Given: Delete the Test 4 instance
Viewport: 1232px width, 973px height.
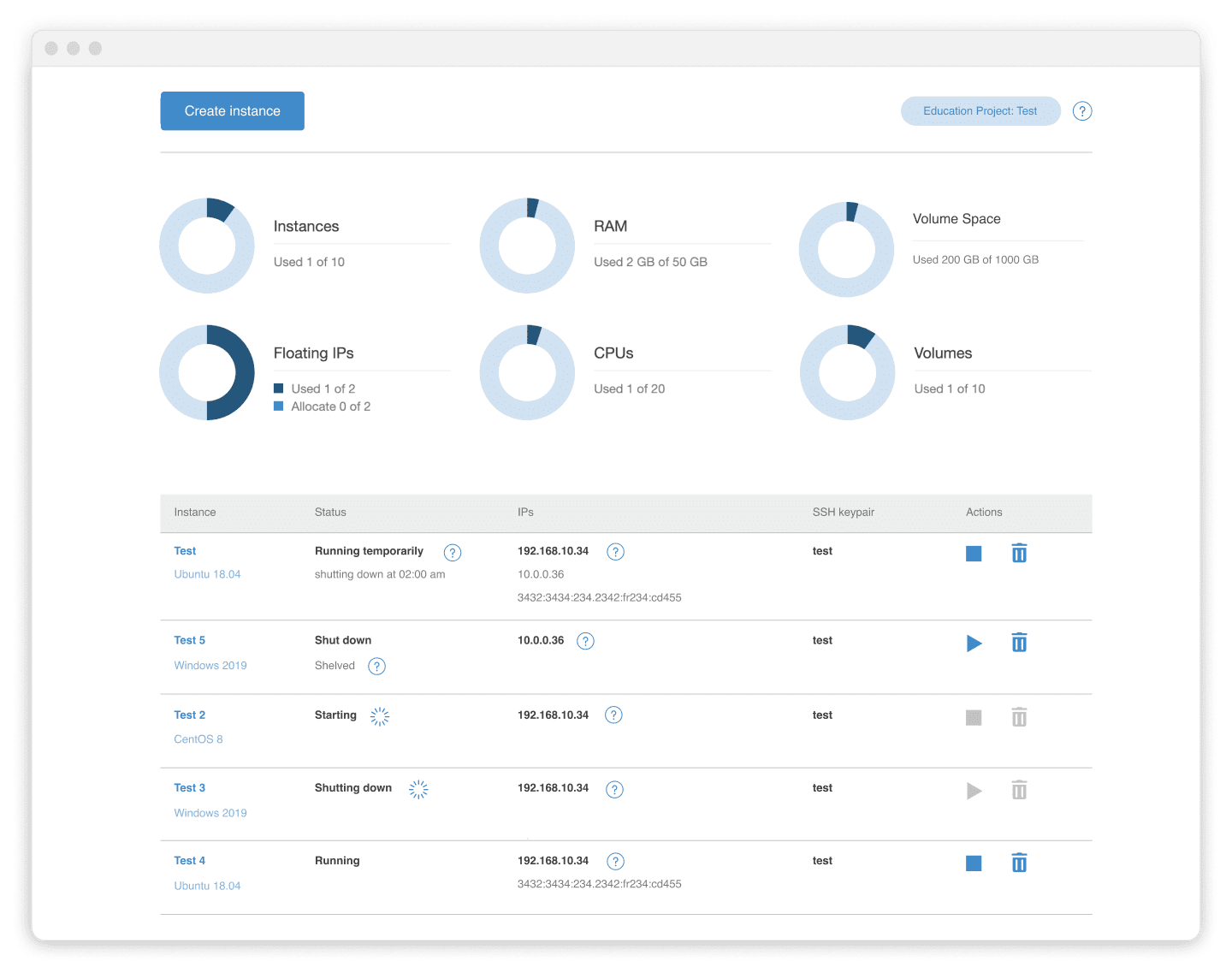Looking at the screenshot, I should (x=1019, y=863).
